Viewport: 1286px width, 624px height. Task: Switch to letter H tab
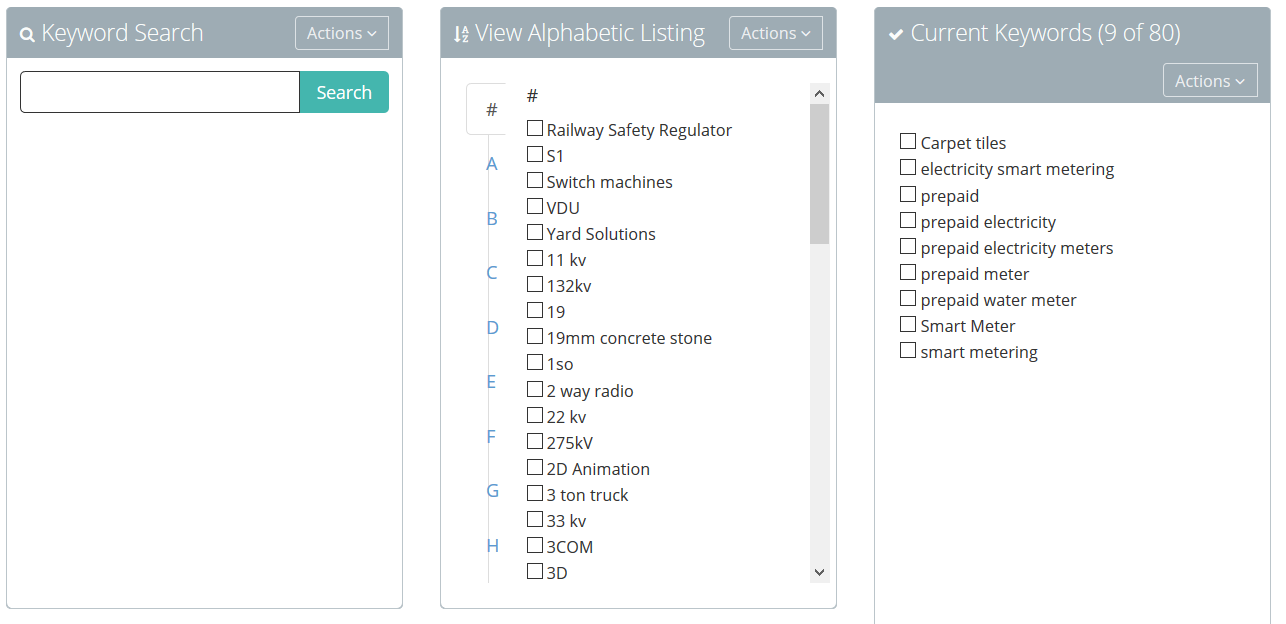point(491,545)
